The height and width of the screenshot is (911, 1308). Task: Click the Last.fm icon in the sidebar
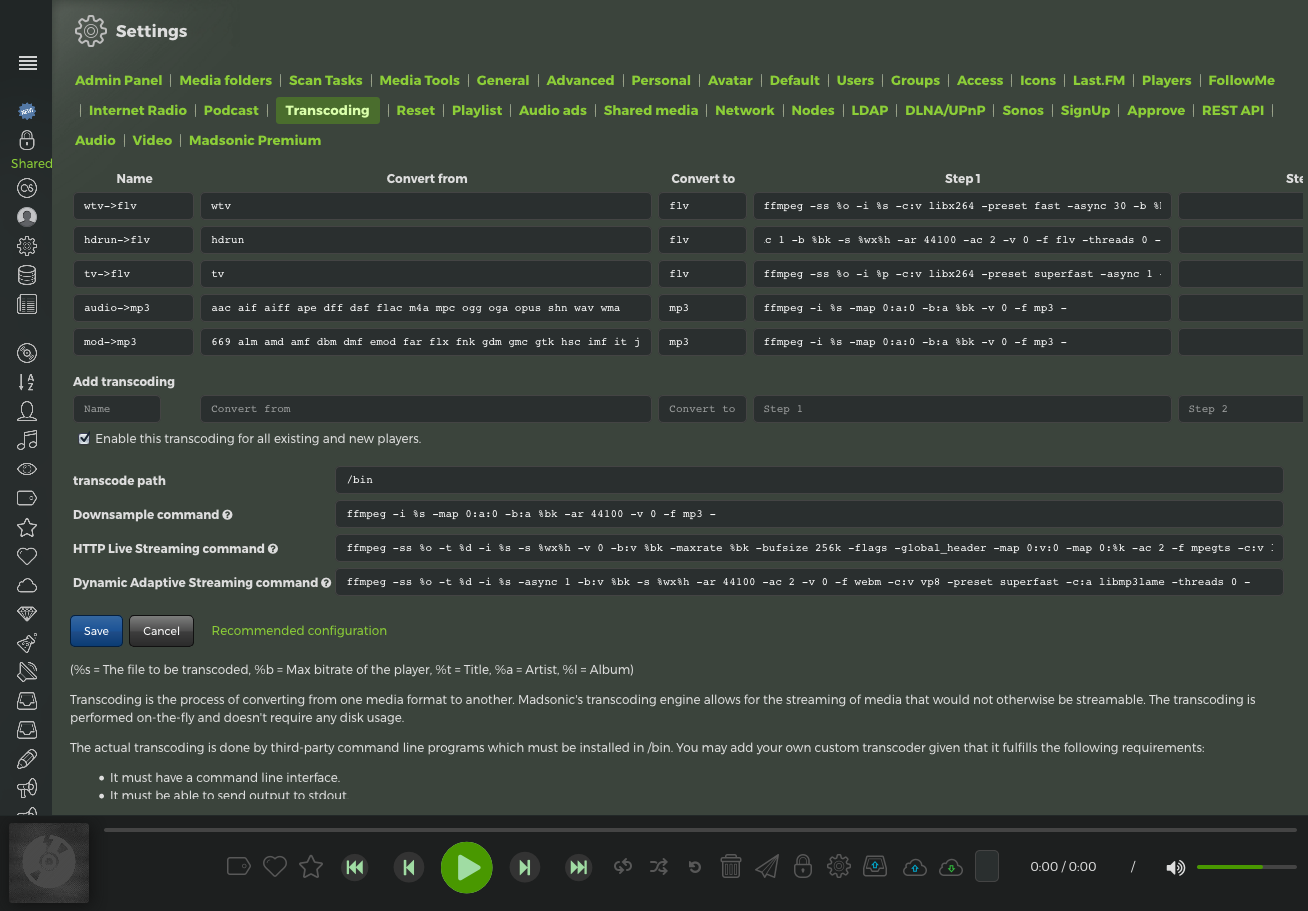click(27, 188)
